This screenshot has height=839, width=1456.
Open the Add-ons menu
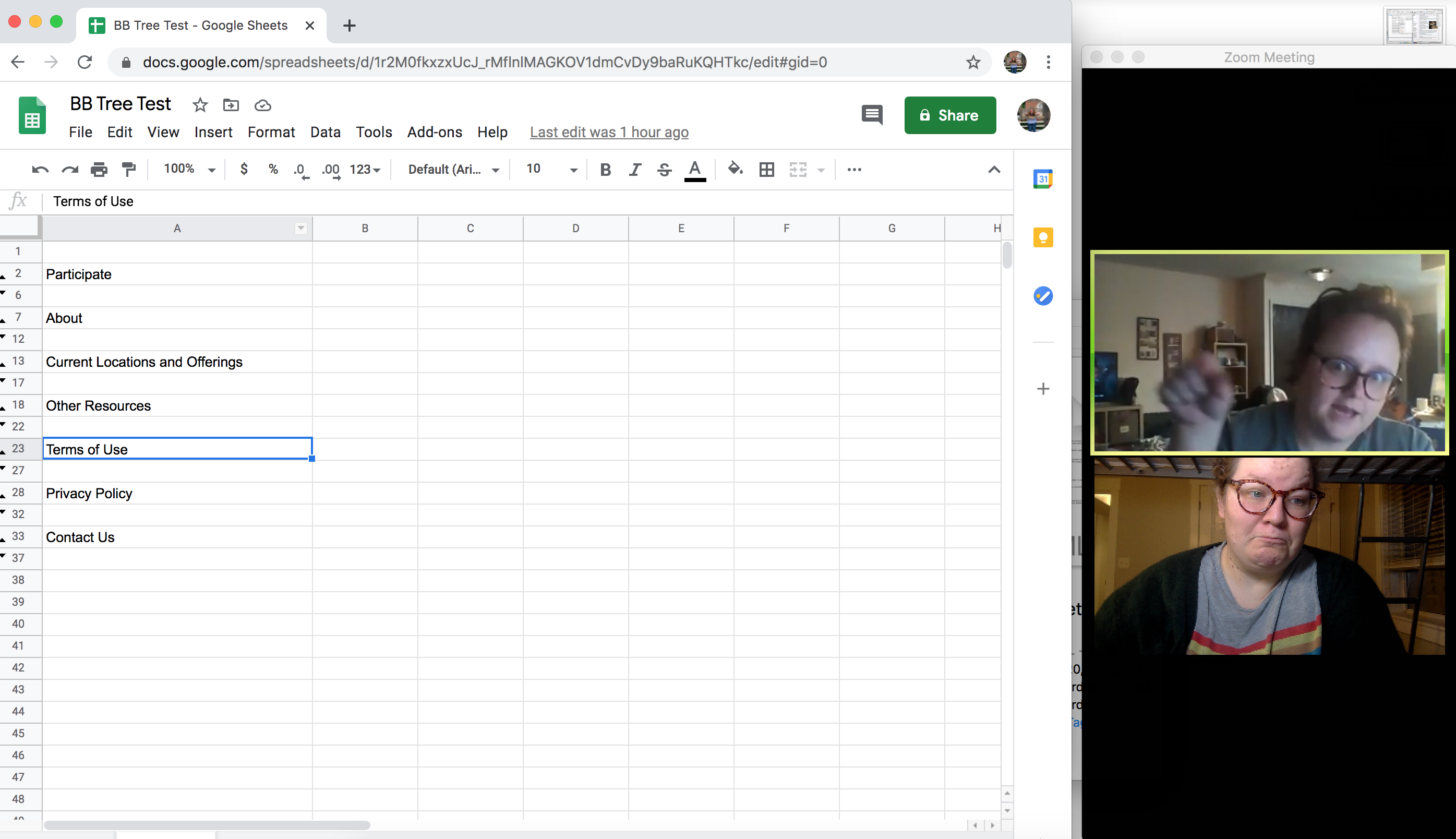tap(435, 132)
